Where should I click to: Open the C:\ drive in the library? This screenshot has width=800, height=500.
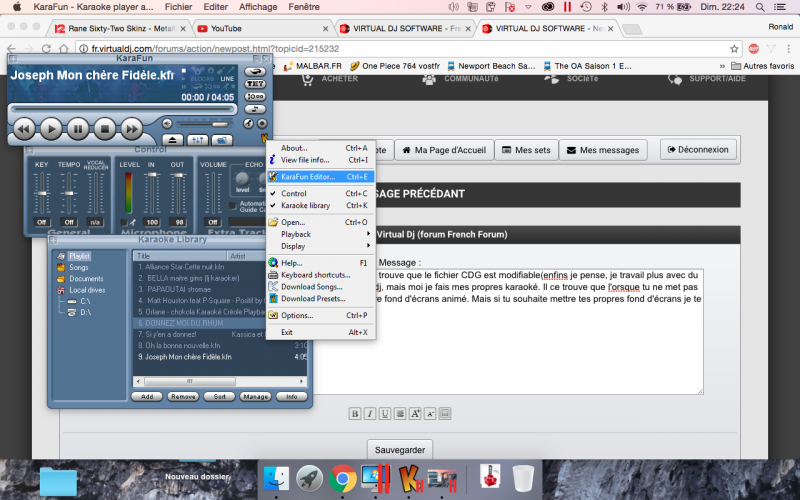pyautogui.click(x=85, y=301)
